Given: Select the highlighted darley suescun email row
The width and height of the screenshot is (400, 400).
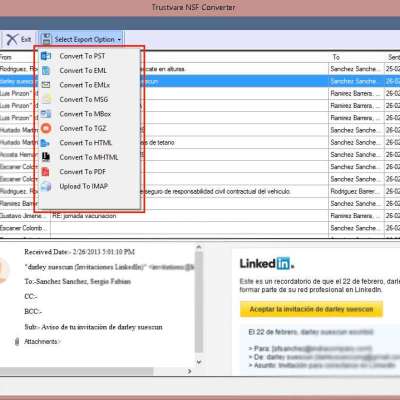Looking at the screenshot, I should click(200, 81).
